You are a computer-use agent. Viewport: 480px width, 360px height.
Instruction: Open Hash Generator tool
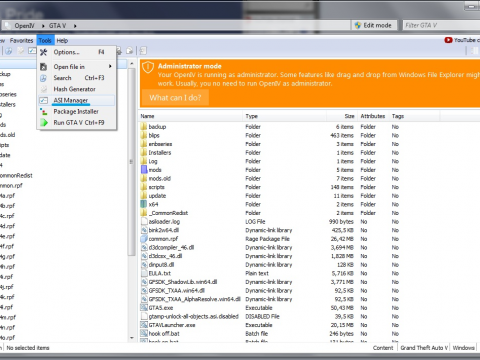coord(77,89)
